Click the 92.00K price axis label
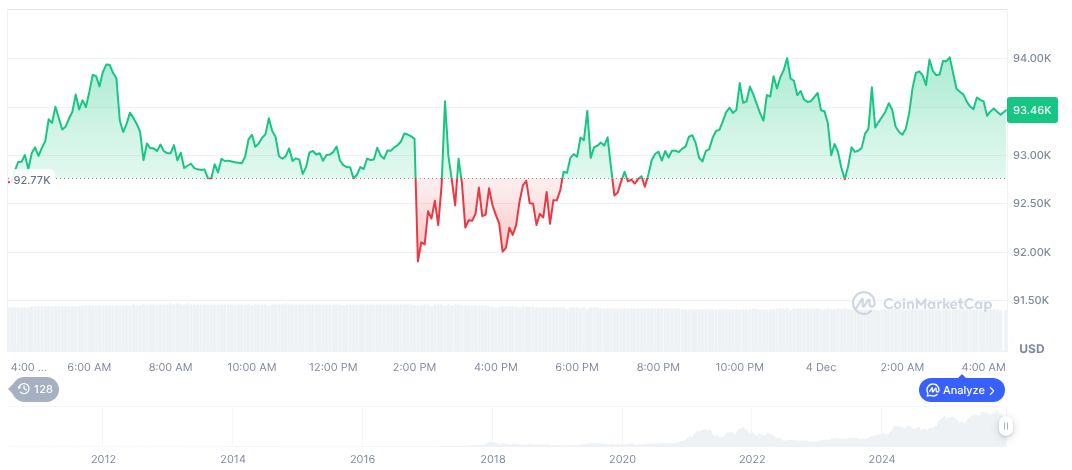This screenshot has width=1072, height=470. (x=1032, y=252)
